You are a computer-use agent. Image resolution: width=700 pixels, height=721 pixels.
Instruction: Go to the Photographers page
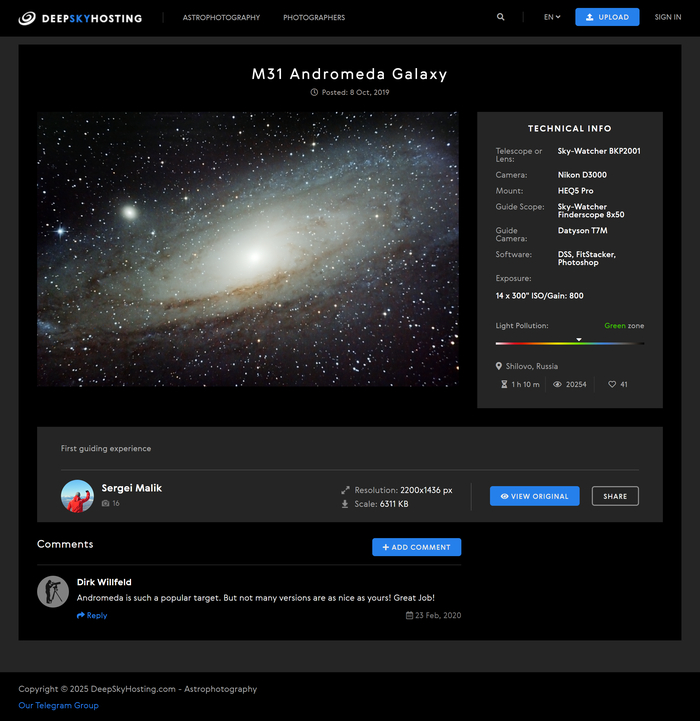tap(314, 18)
